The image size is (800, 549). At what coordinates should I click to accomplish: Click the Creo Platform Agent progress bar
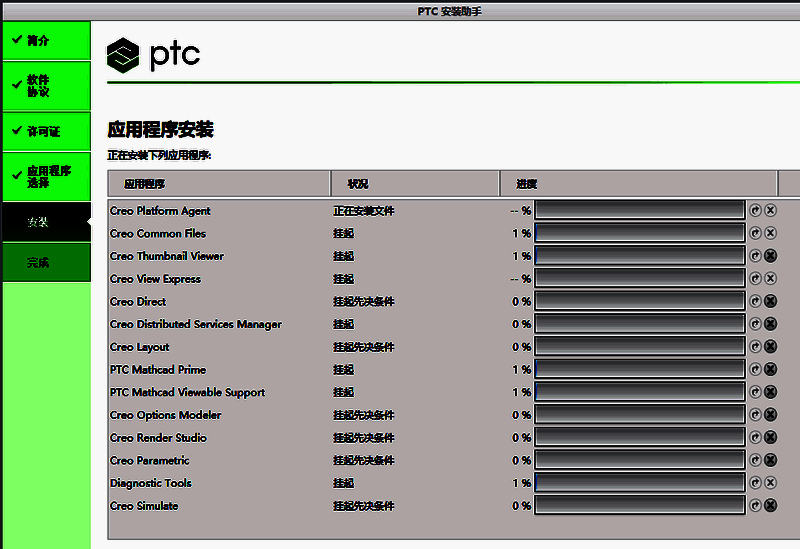point(640,211)
